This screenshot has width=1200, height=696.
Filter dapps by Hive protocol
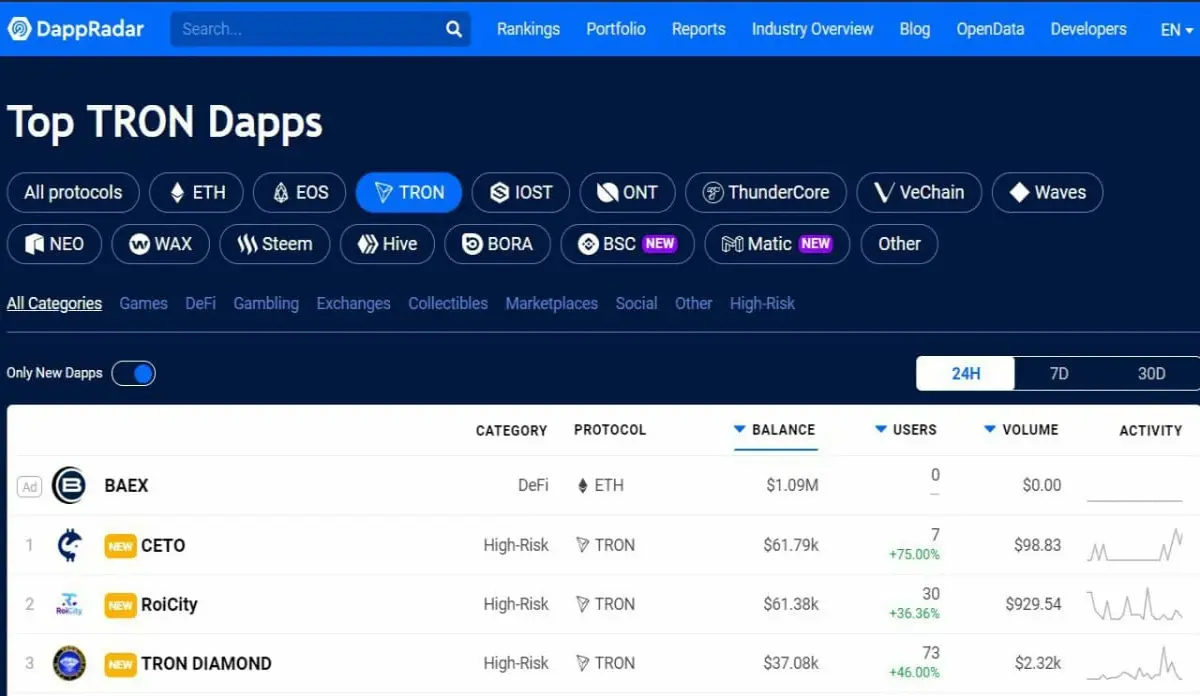point(387,243)
